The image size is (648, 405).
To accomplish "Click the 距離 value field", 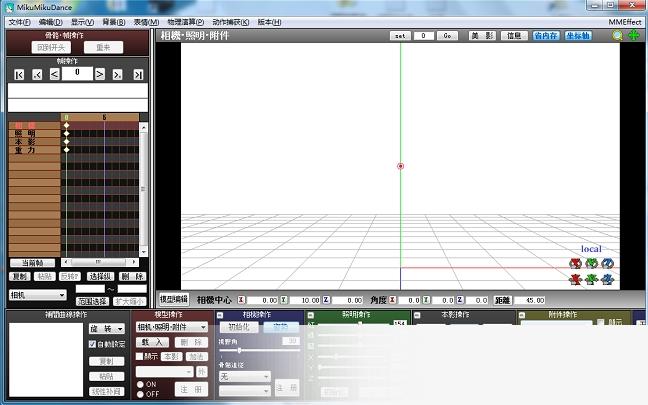I will (x=531, y=300).
